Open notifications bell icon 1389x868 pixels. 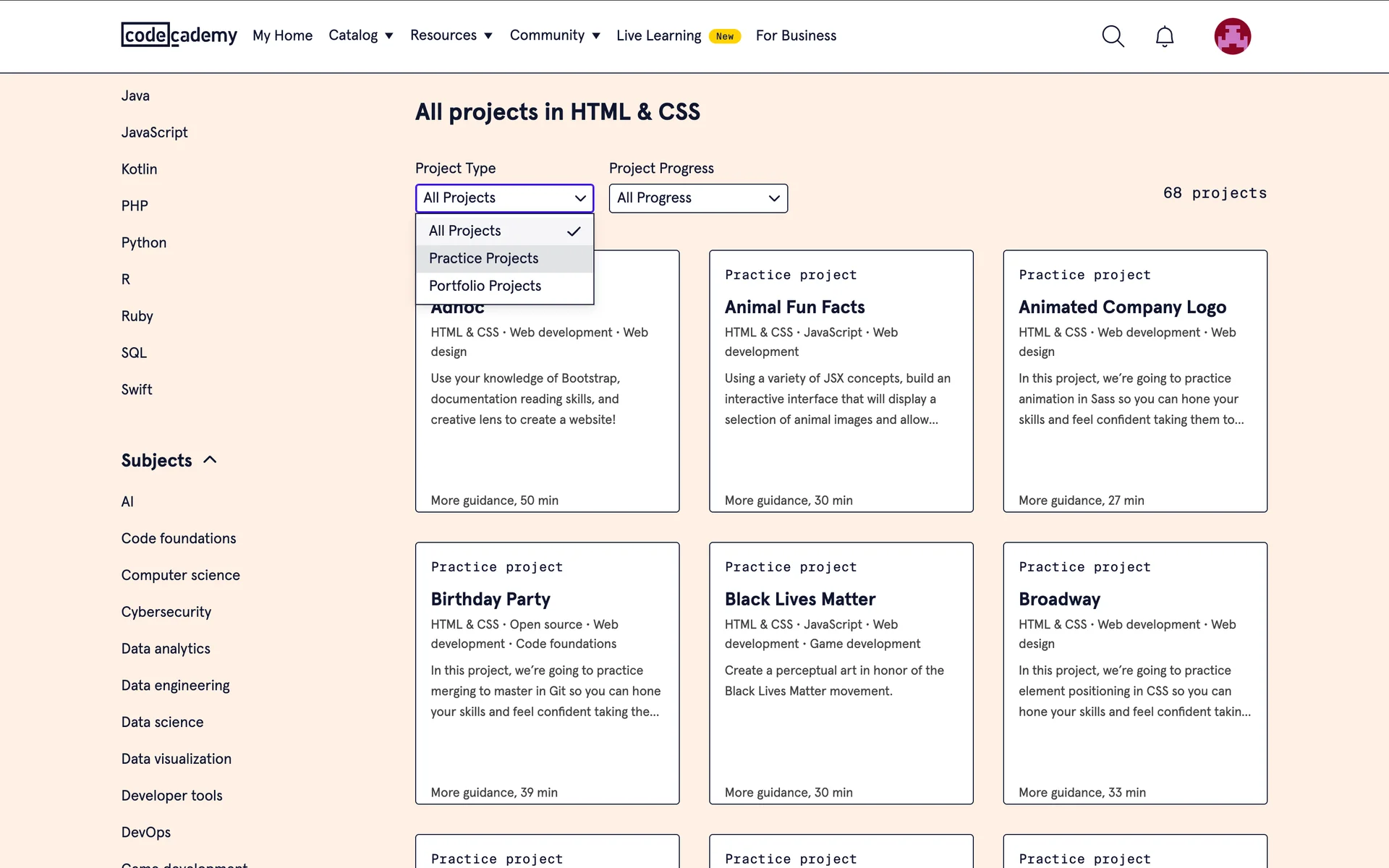tap(1164, 36)
